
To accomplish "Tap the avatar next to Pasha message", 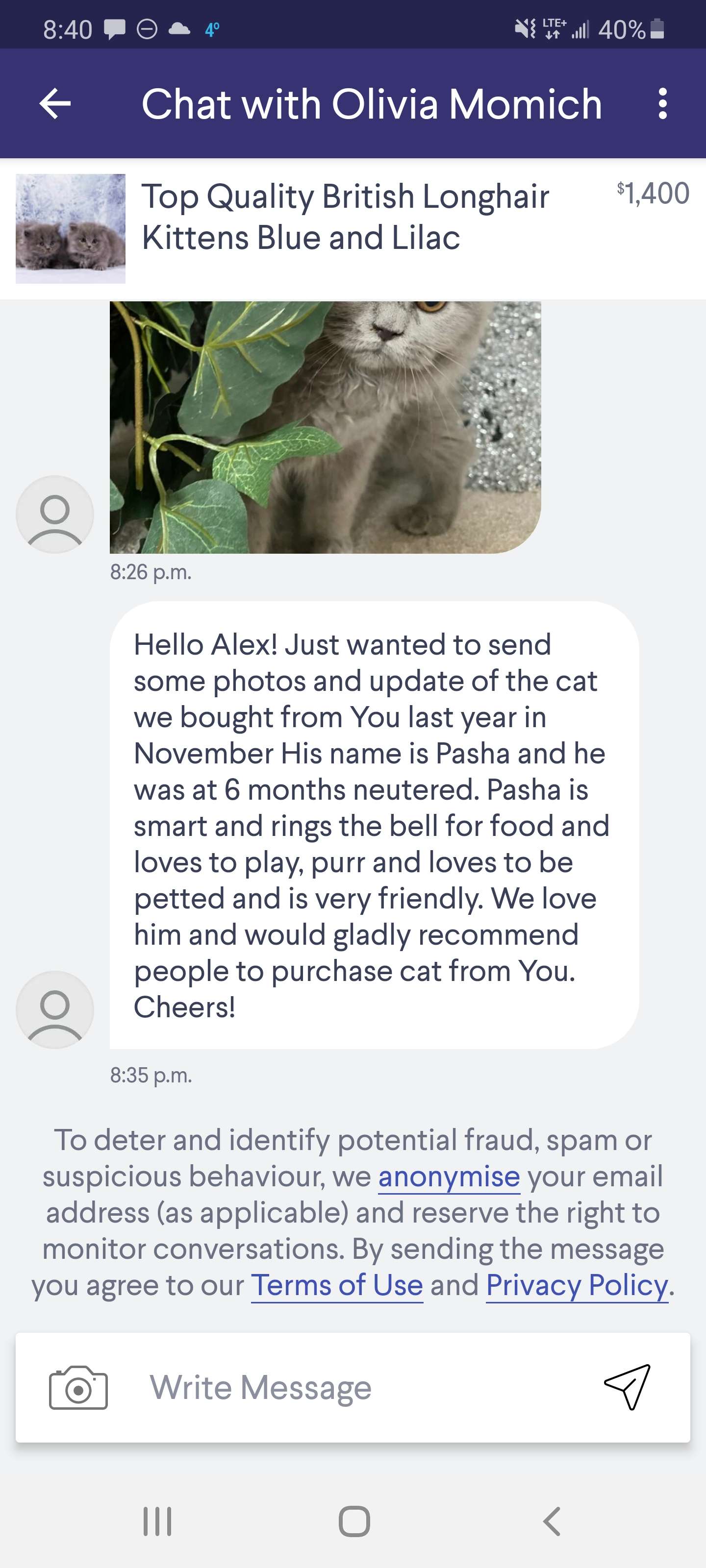I will [x=55, y=1009].
